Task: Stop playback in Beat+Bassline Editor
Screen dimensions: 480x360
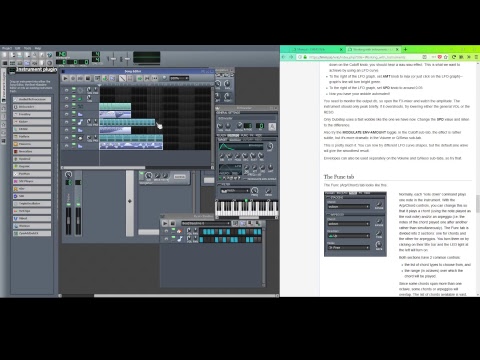Action: (173, 223)
